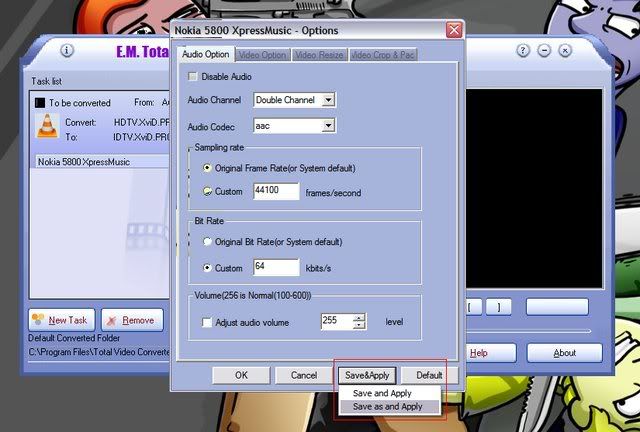
Task: Enable the Disable Audio checkbox
Action: [x=193, y=76]
